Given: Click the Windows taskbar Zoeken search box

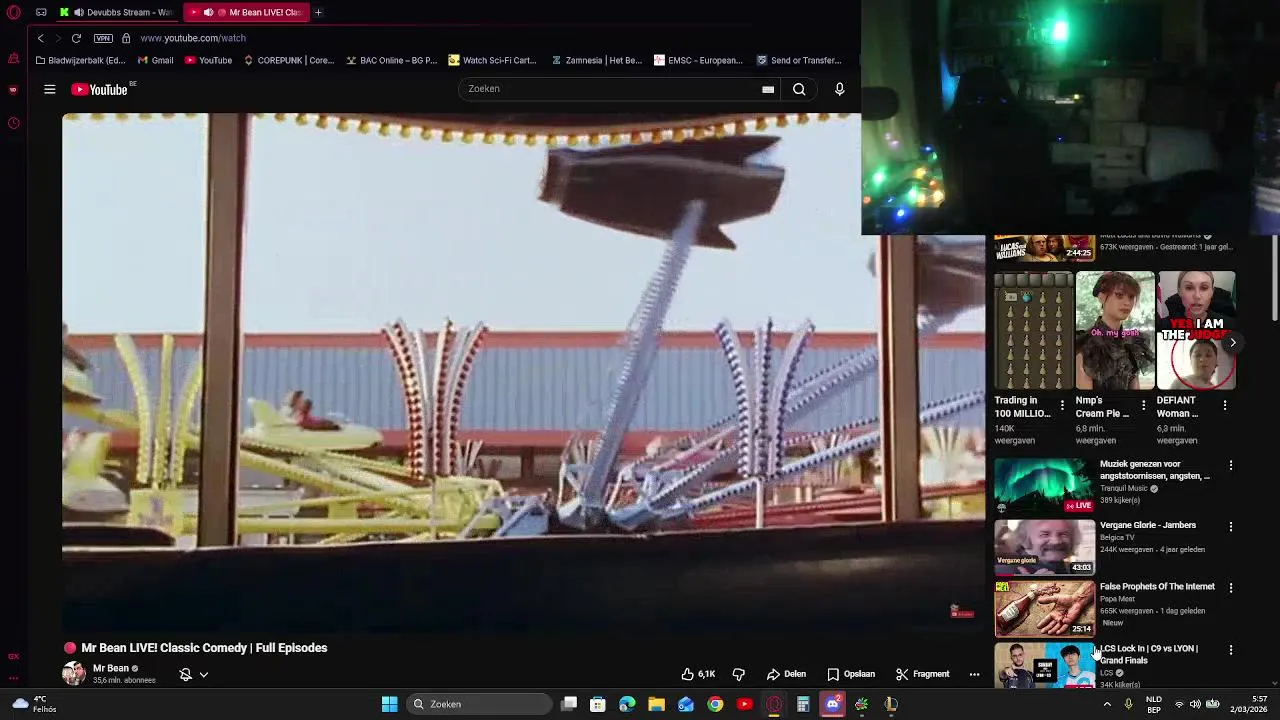Looking at the screenshot, I should tap(481, 704).
